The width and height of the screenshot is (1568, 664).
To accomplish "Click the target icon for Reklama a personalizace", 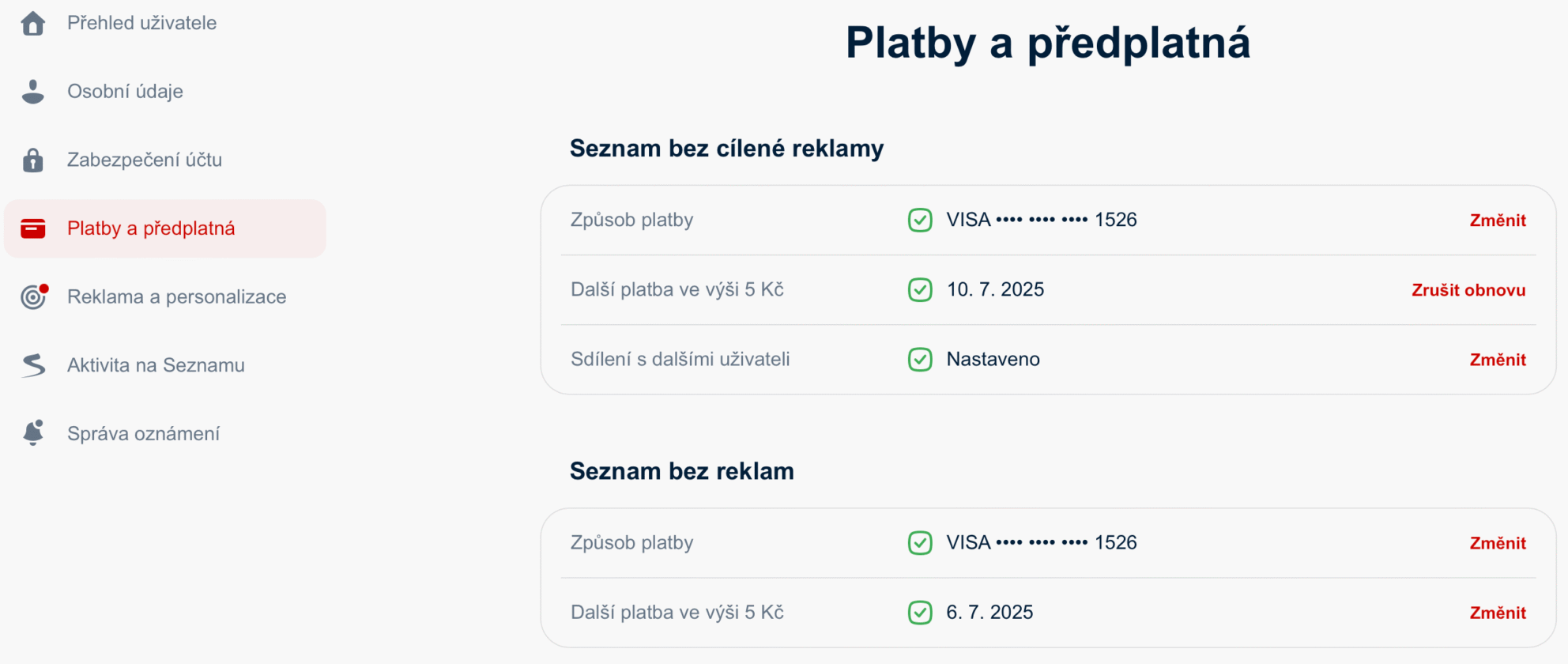I will click(34, 296).
